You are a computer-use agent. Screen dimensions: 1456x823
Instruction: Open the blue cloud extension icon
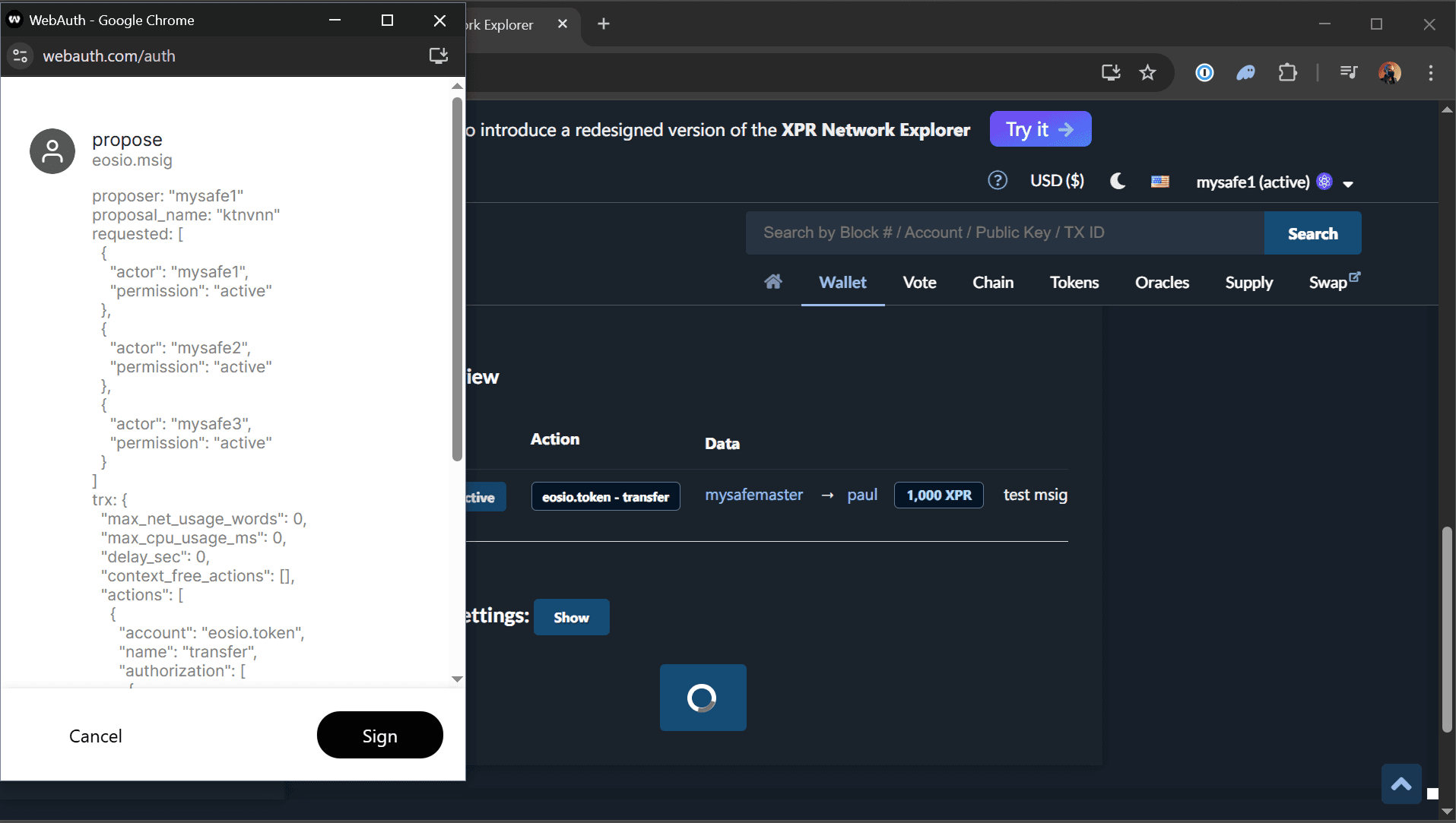click(1245, 73)
